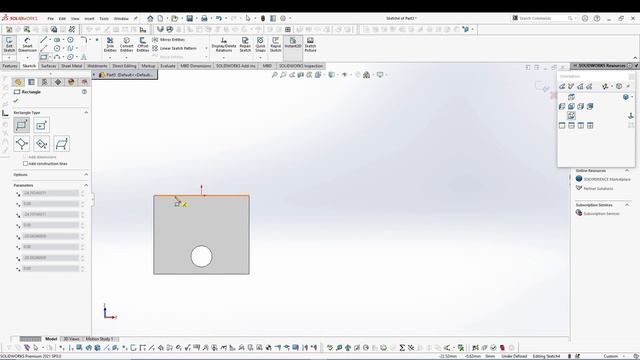Viewport: 640px width, 360px height.
Task: Click the New document icon
Action: (x=160, y=18)
